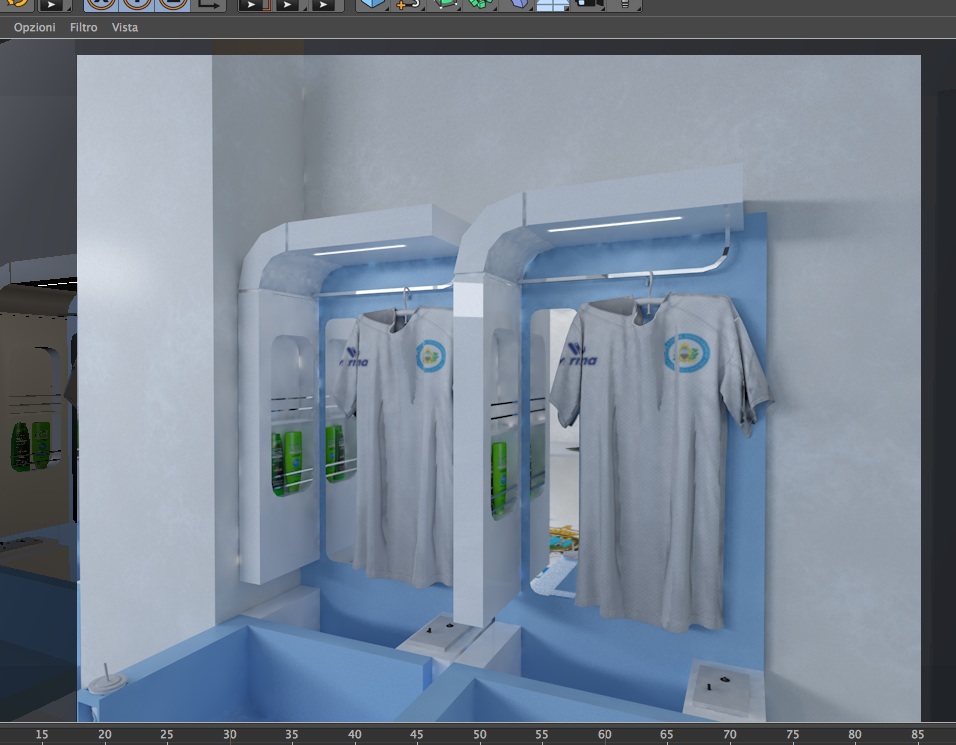The width and height of the screenshot is (956, 745).
Task: Open the Opzioni menu
Action: [34, 27]
